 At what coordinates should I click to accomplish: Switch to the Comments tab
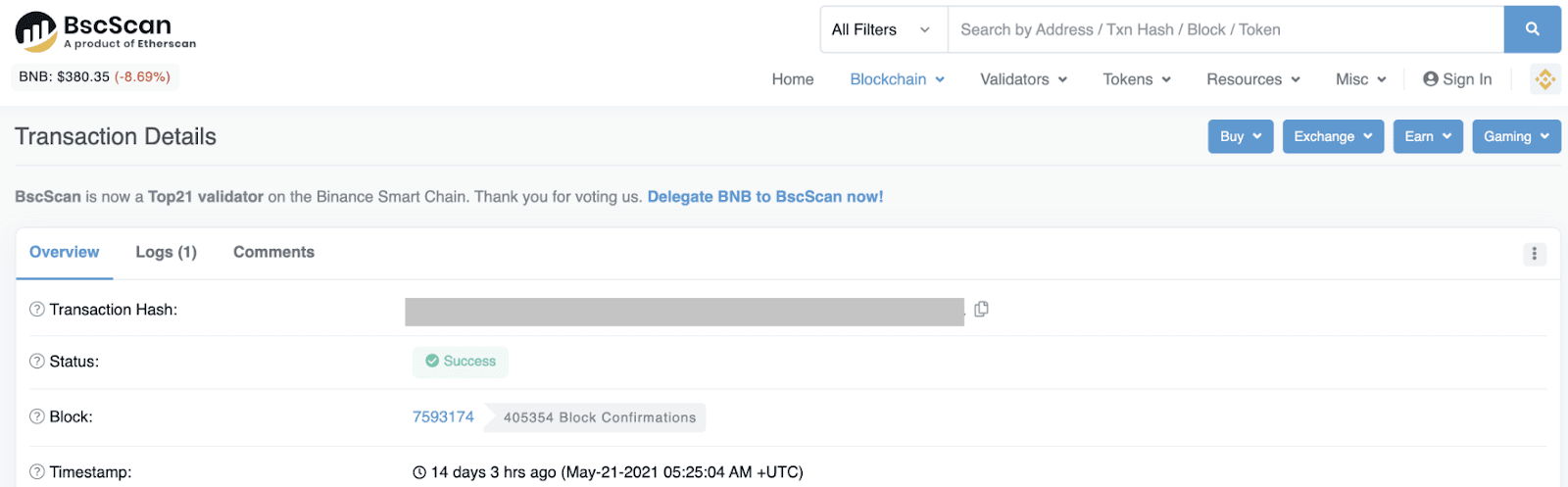pos(273,253)
